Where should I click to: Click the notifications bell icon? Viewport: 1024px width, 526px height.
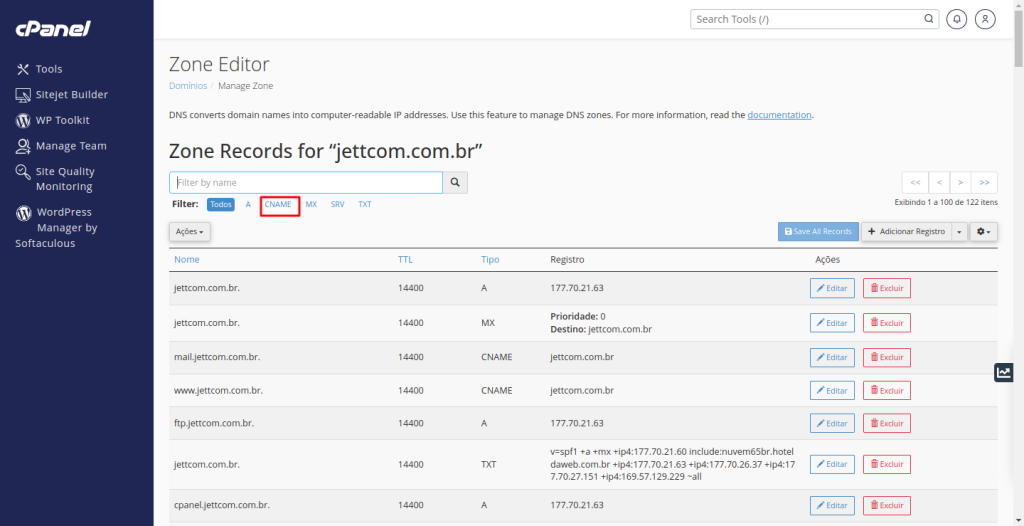pos(958,19)
